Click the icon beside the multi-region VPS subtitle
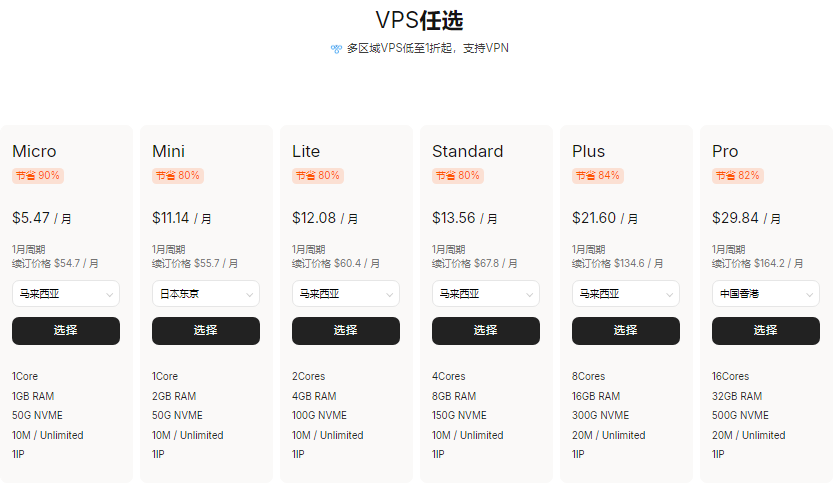This screenshot has width=834, height=490. point(336,48)
